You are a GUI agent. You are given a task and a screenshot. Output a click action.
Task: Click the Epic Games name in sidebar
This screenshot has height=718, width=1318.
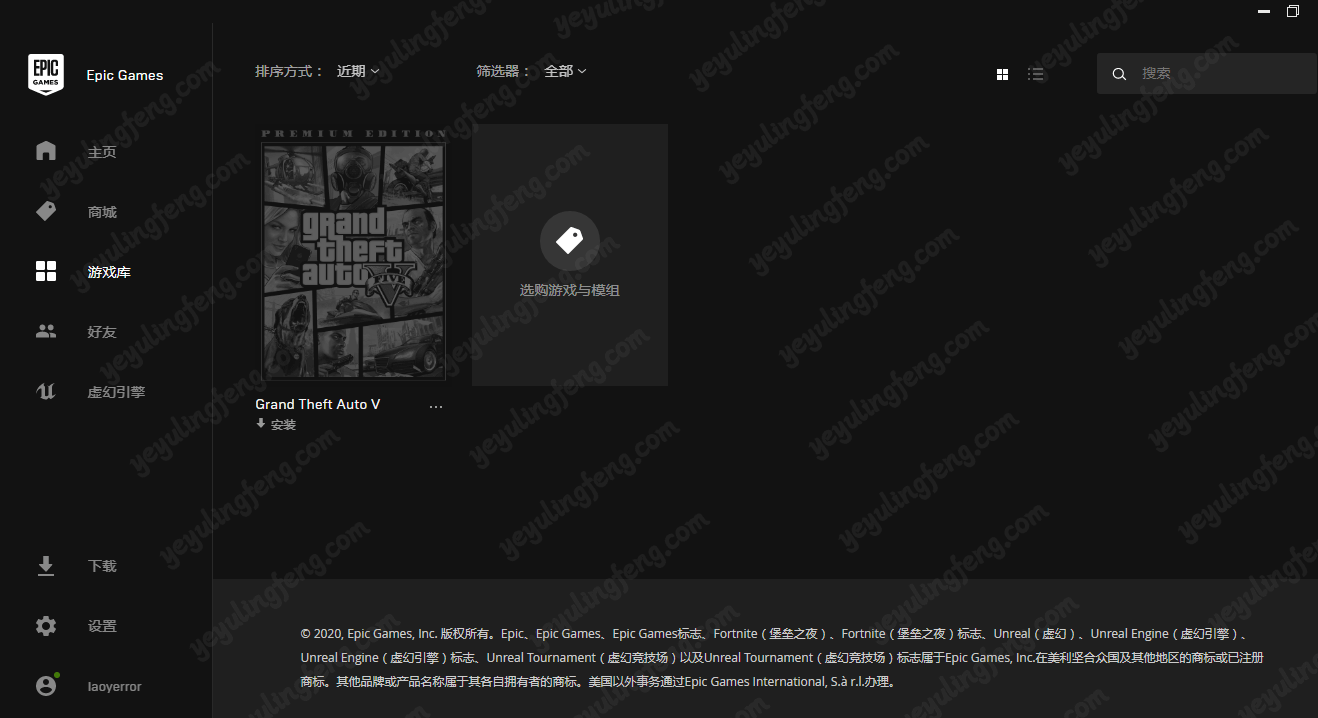[x=125, y=75]
